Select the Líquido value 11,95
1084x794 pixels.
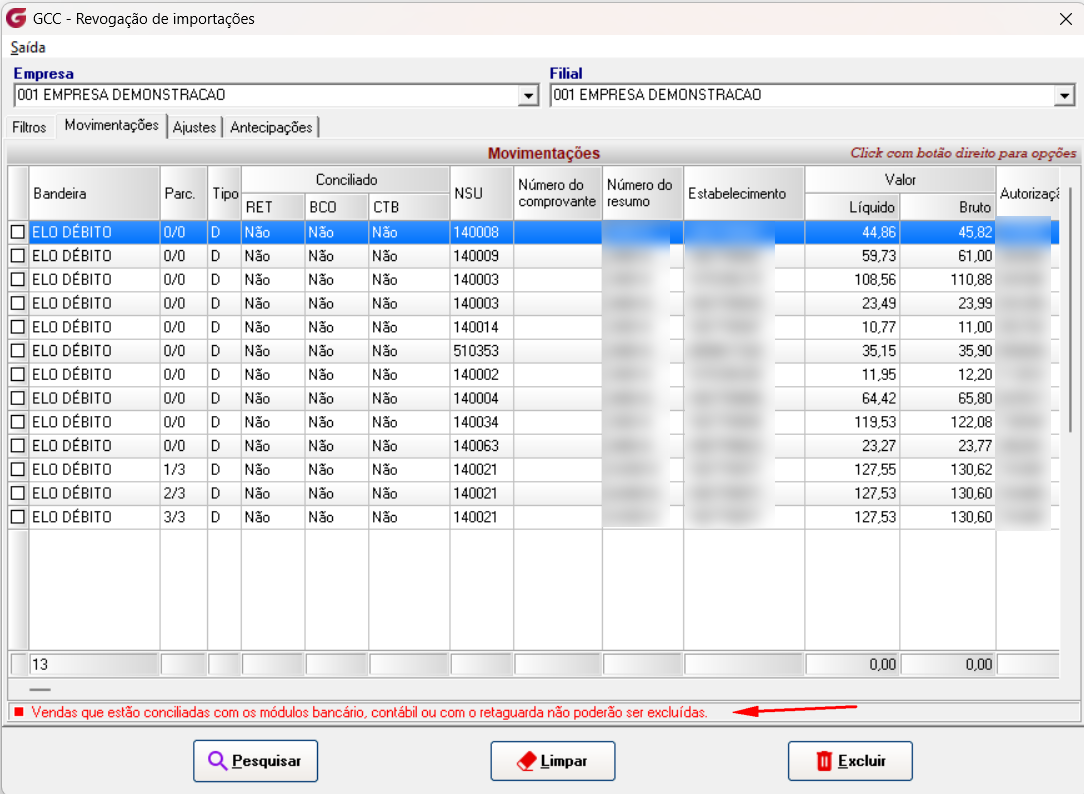point(852,375)
